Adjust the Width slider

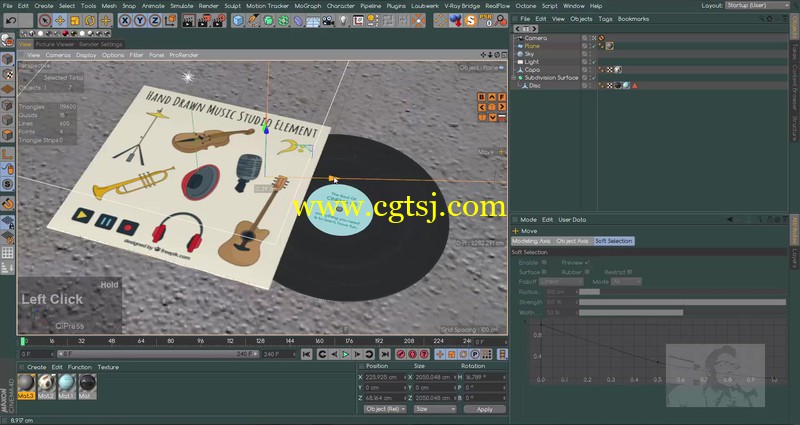coord(683,312)
